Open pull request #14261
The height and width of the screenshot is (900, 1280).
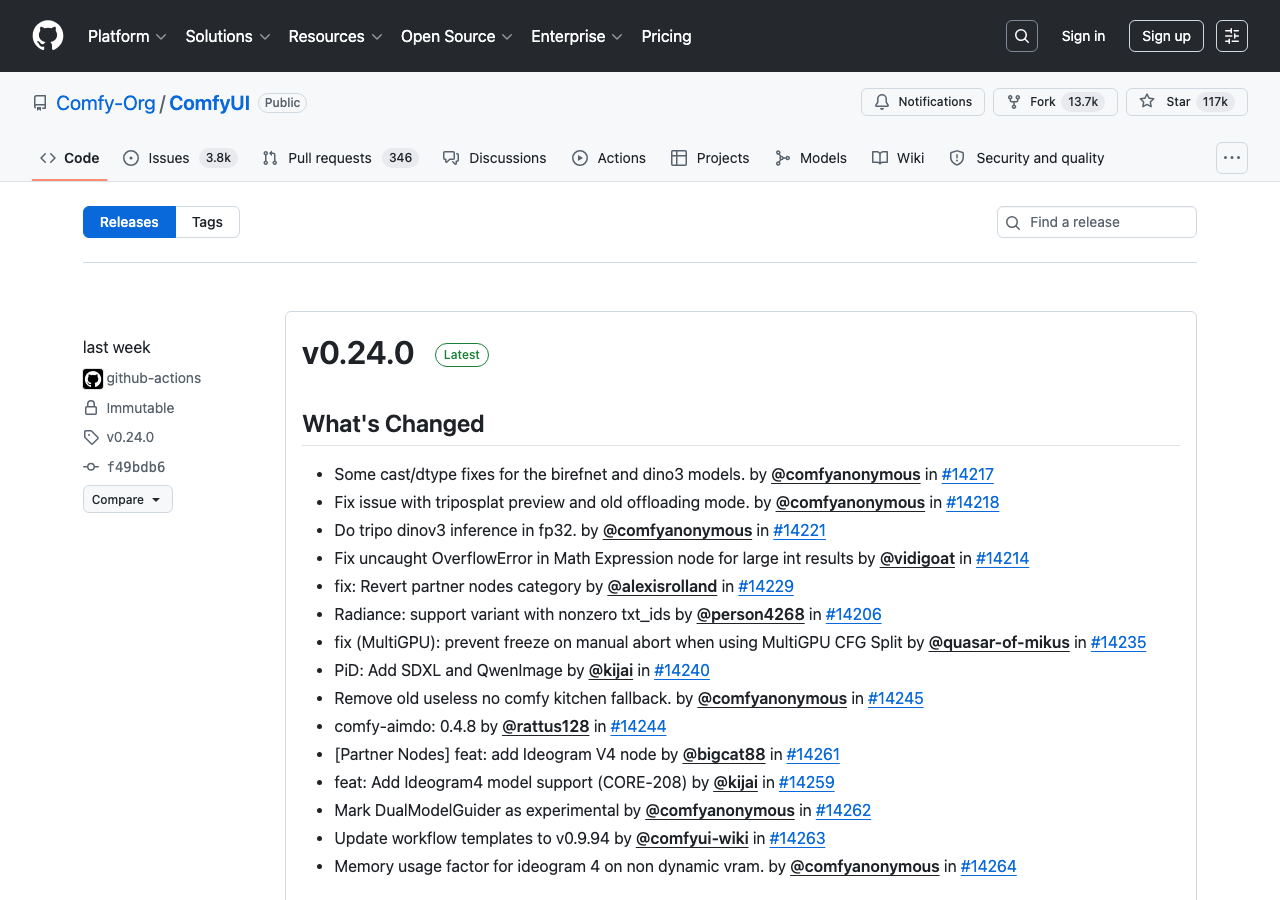[813, 754]
